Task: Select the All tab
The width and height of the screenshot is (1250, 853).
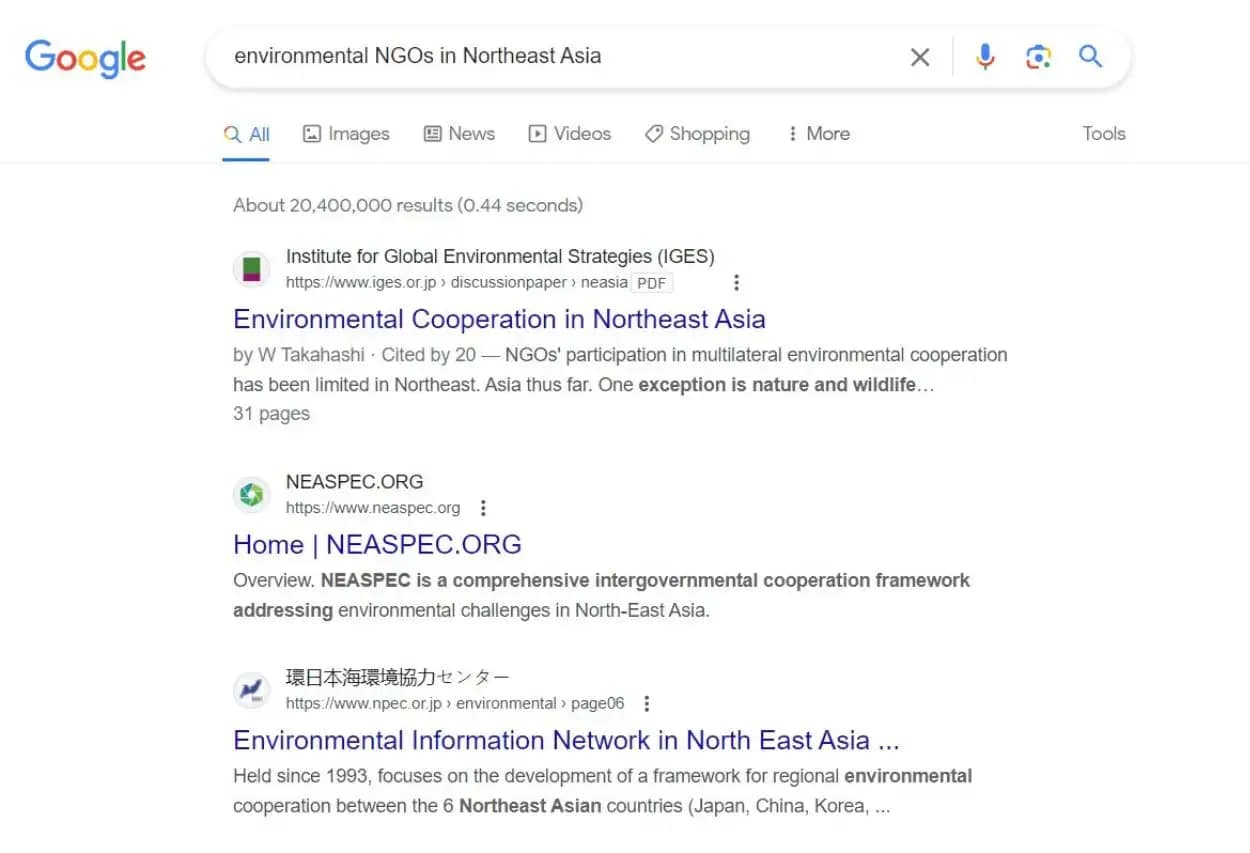Action: pyautogui.click(x=246, y=134)
